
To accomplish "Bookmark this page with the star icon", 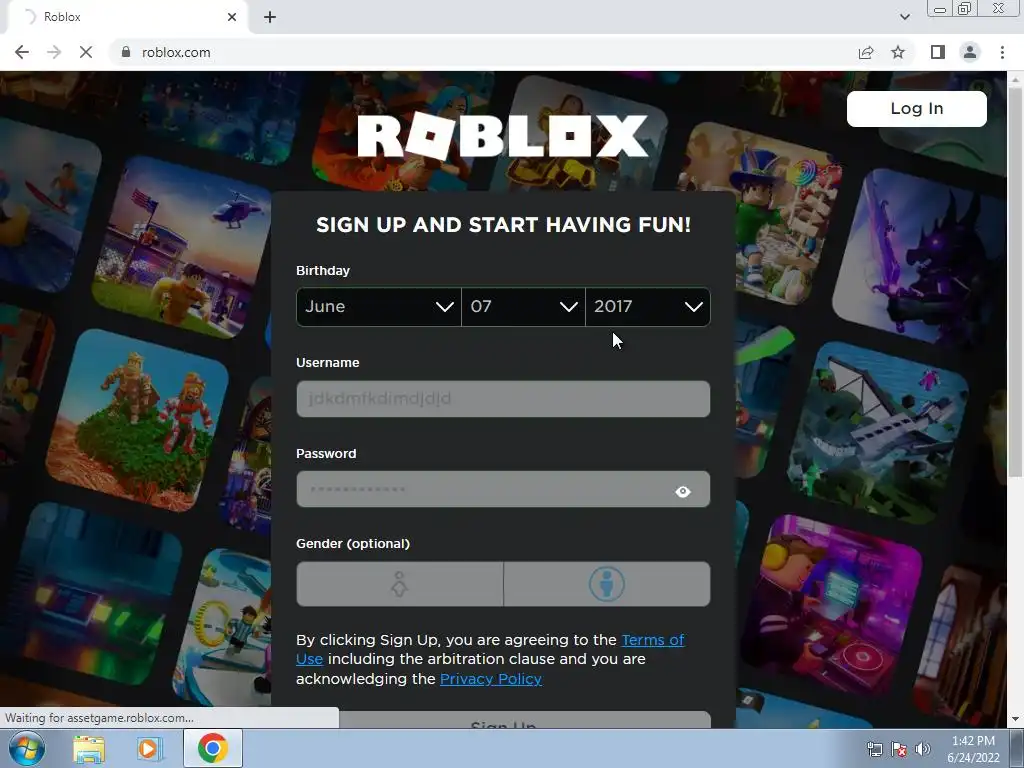I will pos(899,52).
